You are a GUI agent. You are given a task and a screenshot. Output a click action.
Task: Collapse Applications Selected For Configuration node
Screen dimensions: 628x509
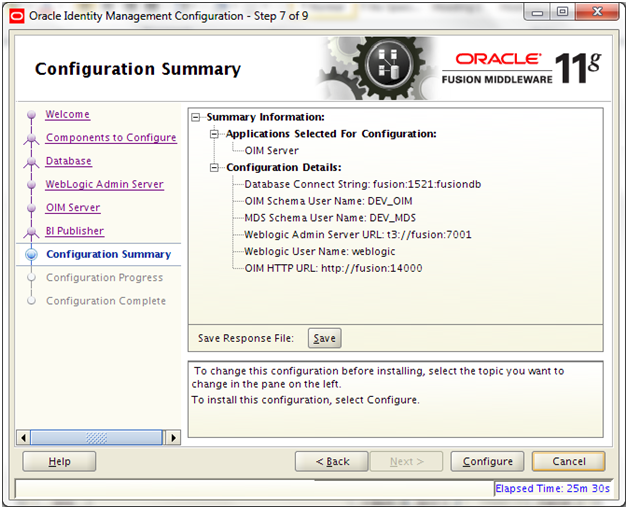[215, 134]
